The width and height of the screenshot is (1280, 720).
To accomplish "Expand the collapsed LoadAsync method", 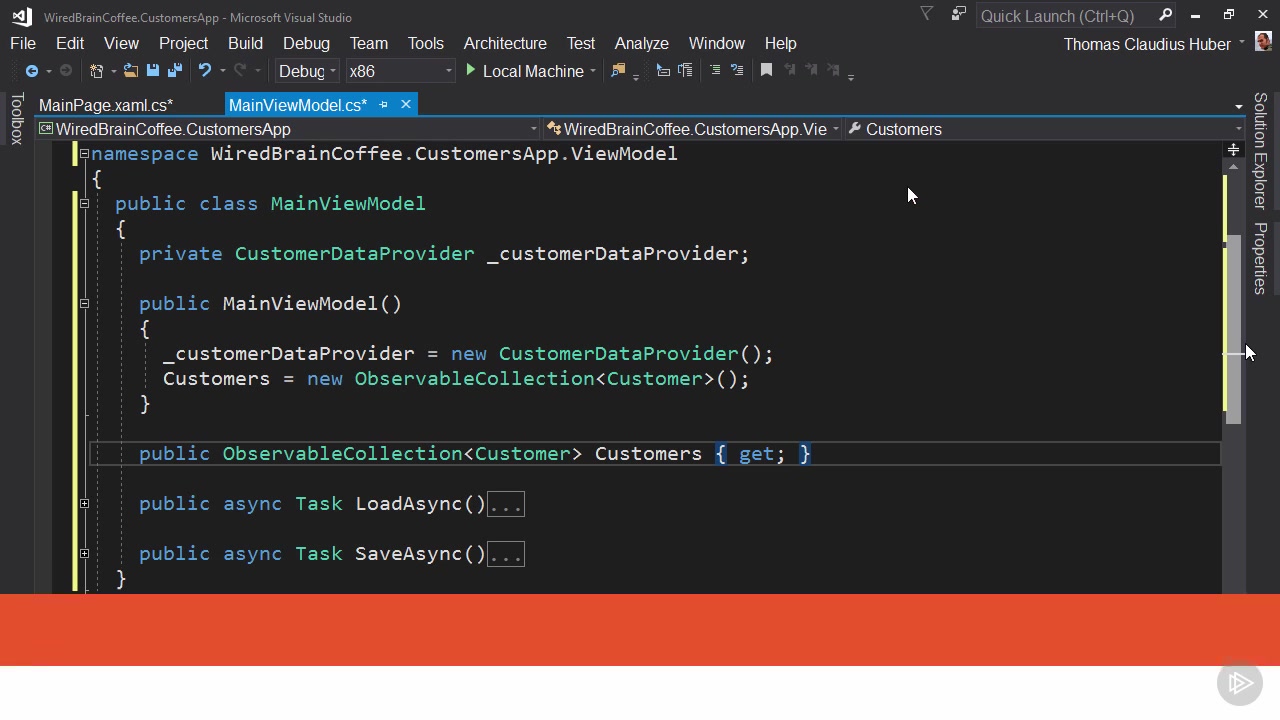I will click(85, 504).
